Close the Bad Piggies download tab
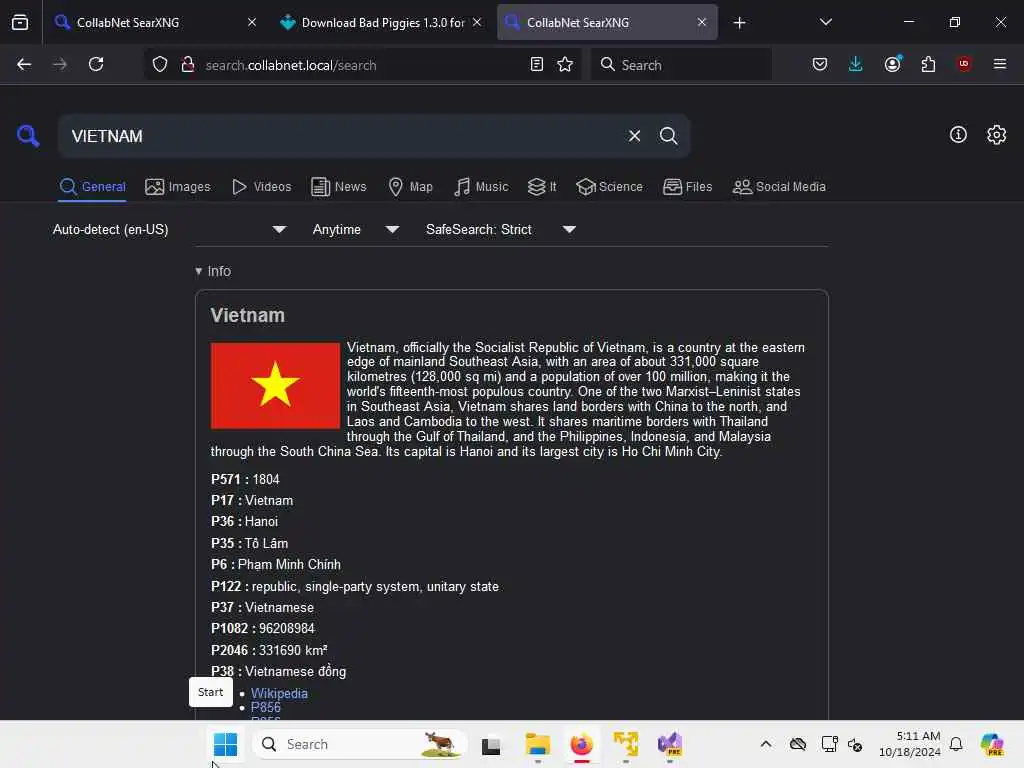 click(x=477, y=22)
